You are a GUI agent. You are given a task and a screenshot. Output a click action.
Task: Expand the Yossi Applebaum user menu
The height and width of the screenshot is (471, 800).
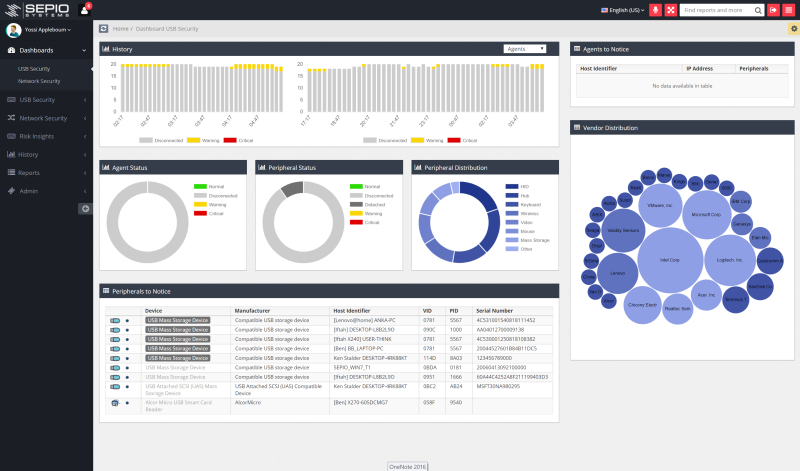pos(47,30)
